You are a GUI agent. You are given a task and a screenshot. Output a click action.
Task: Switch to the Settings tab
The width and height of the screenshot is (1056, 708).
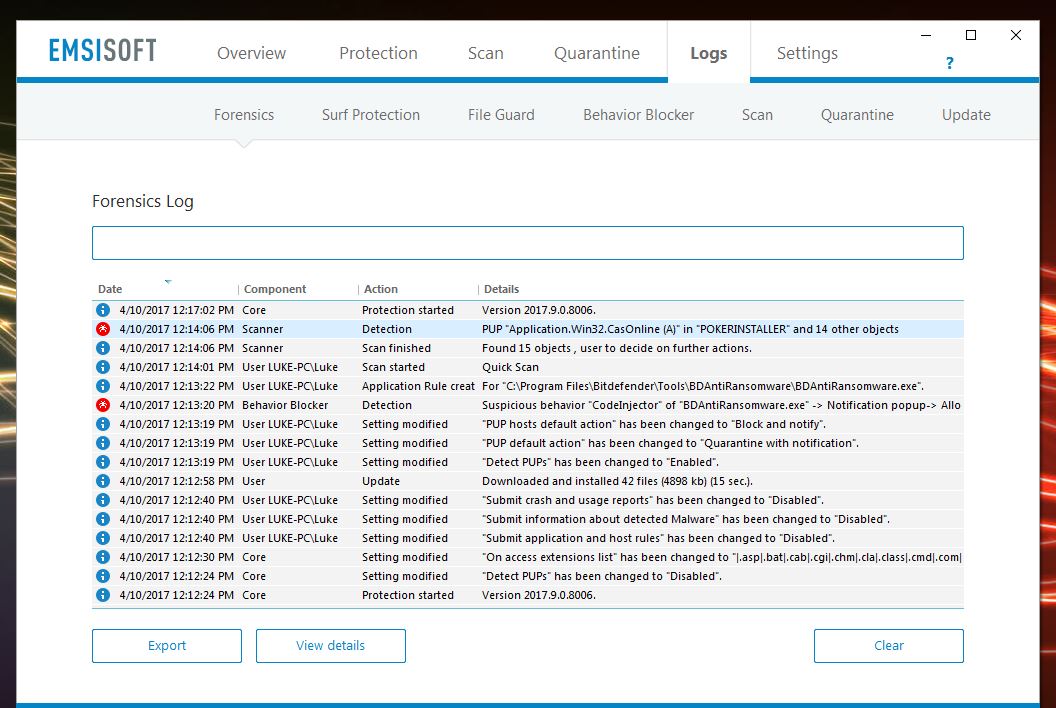coord(807,53)
